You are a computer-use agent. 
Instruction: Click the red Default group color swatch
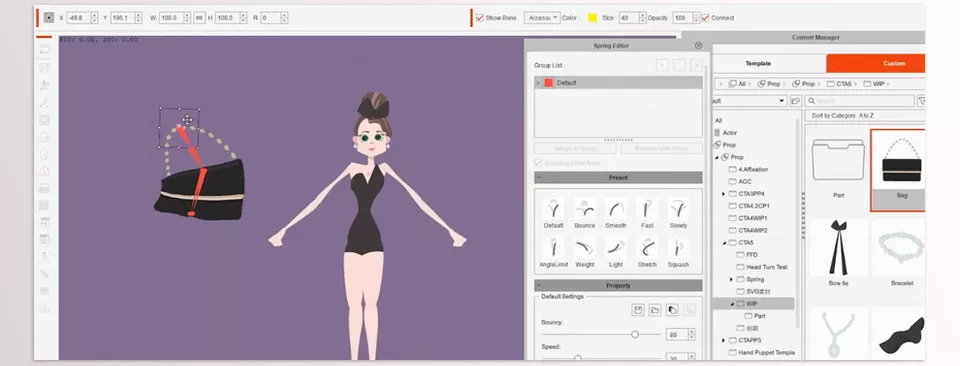[x=549, y=83]
